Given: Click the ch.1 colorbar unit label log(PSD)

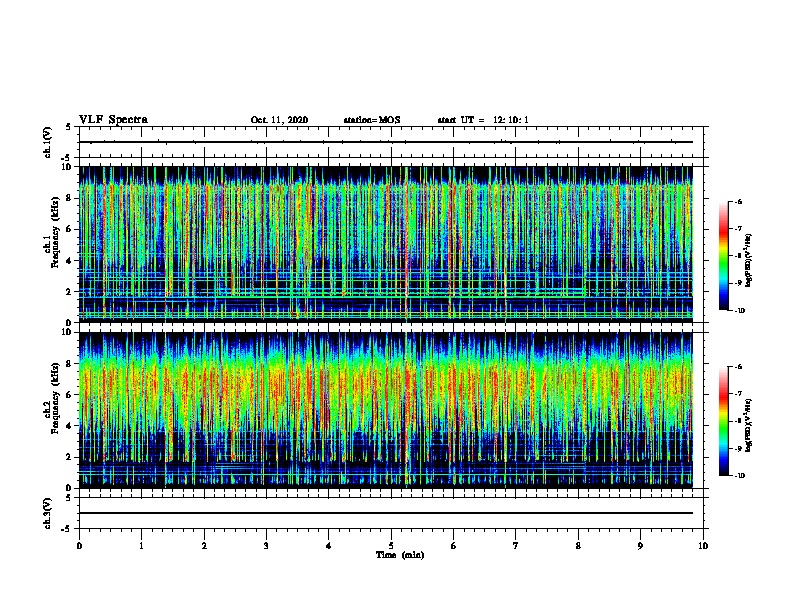Looking at the screenshot, I should tap(749, 260).
